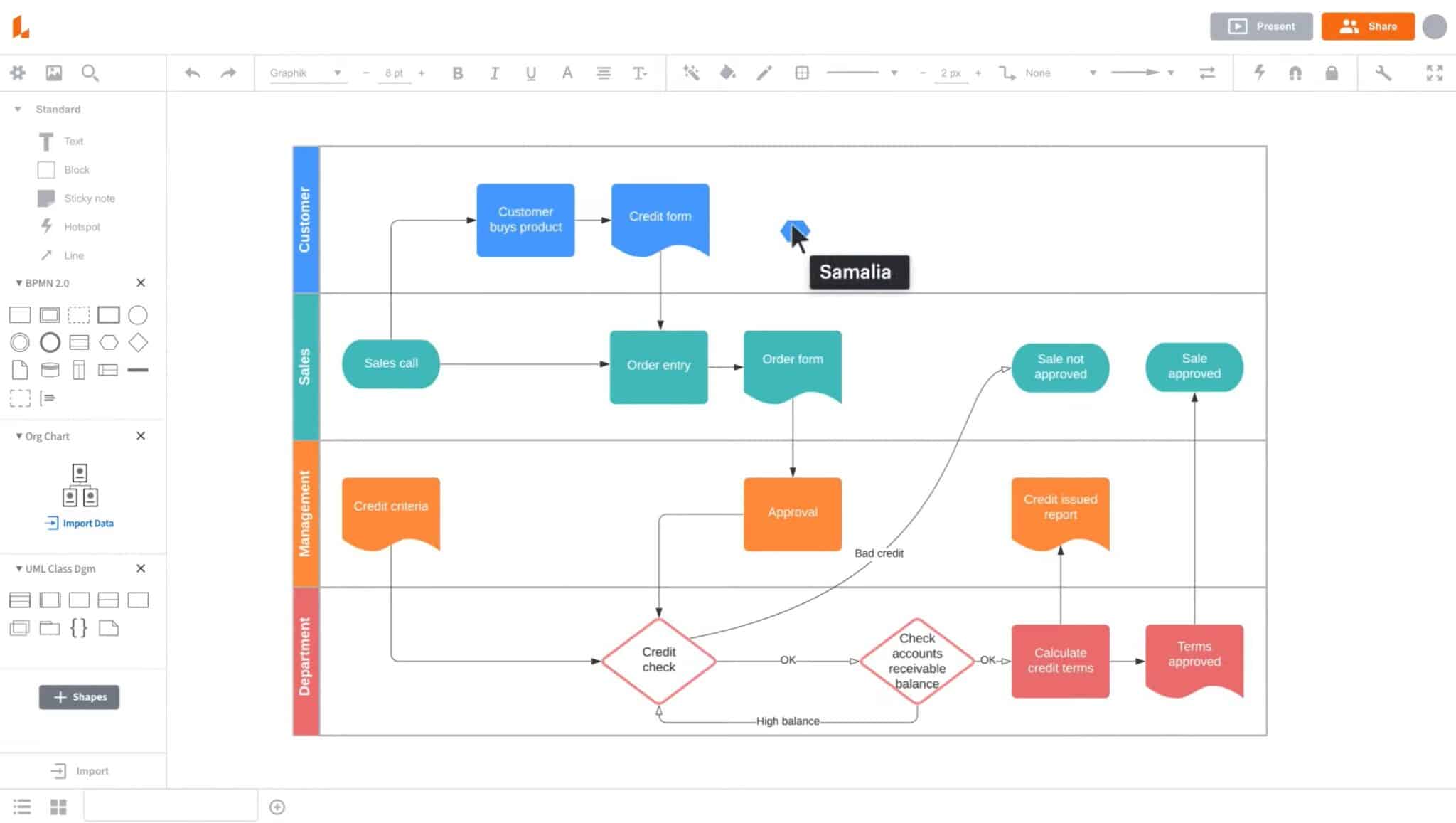Toggle bold text formatting
The image size is (1456, 823).
tap(458, 73)
